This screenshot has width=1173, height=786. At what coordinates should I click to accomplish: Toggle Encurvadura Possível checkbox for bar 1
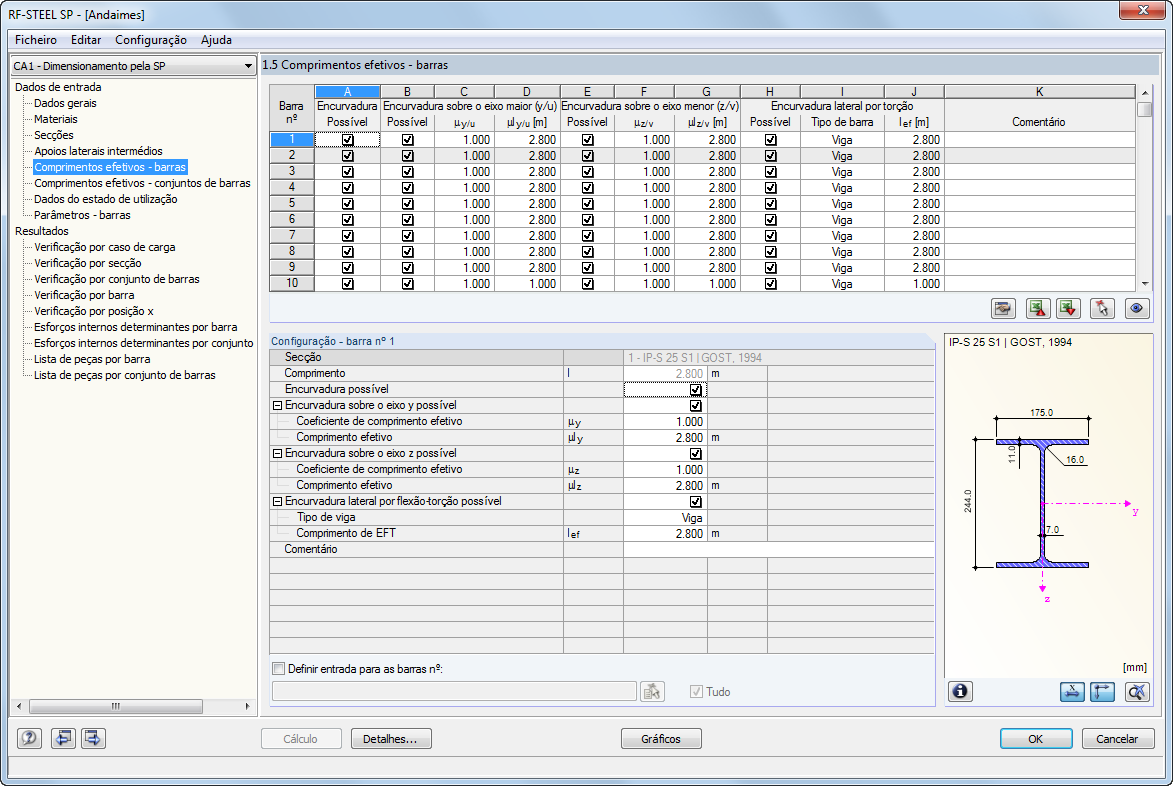coord(347,140)
